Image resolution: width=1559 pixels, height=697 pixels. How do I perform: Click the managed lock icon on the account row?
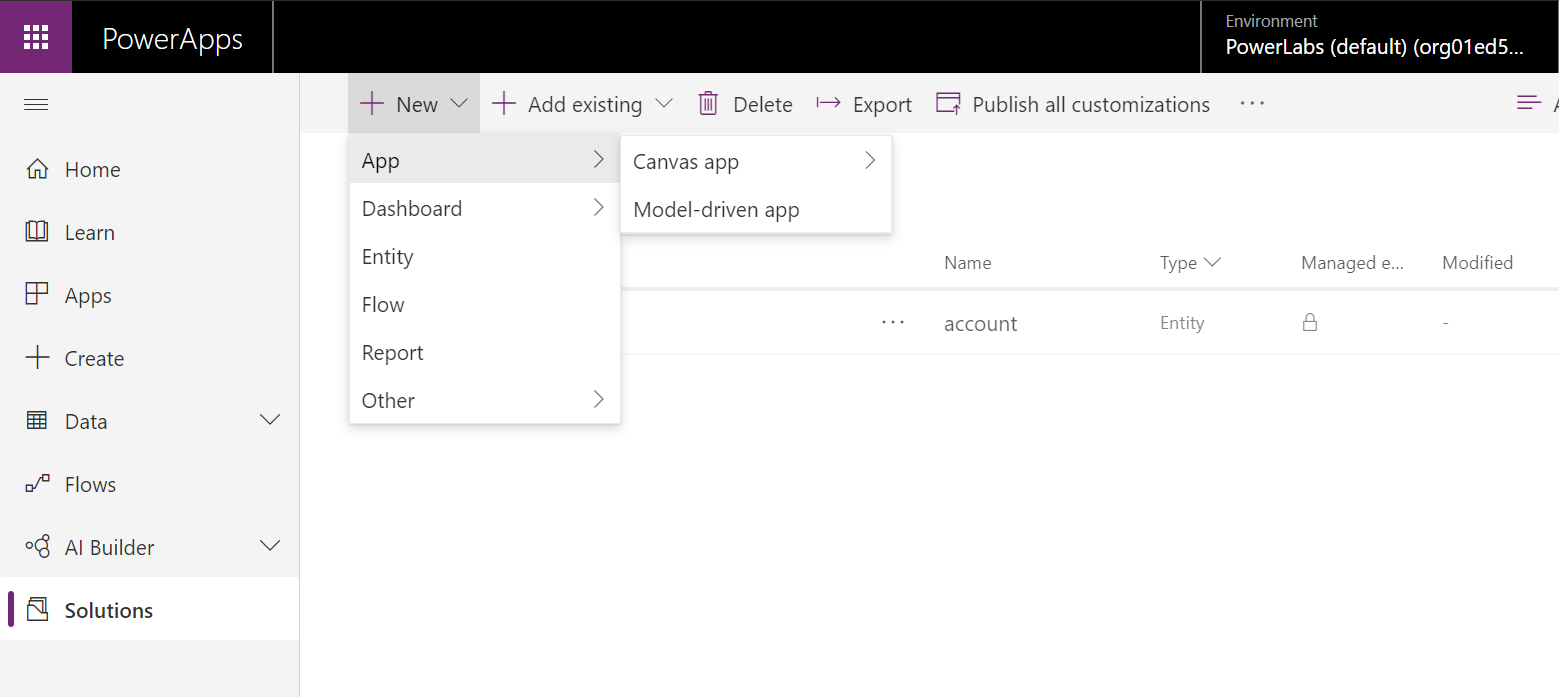pos(1310,322)
